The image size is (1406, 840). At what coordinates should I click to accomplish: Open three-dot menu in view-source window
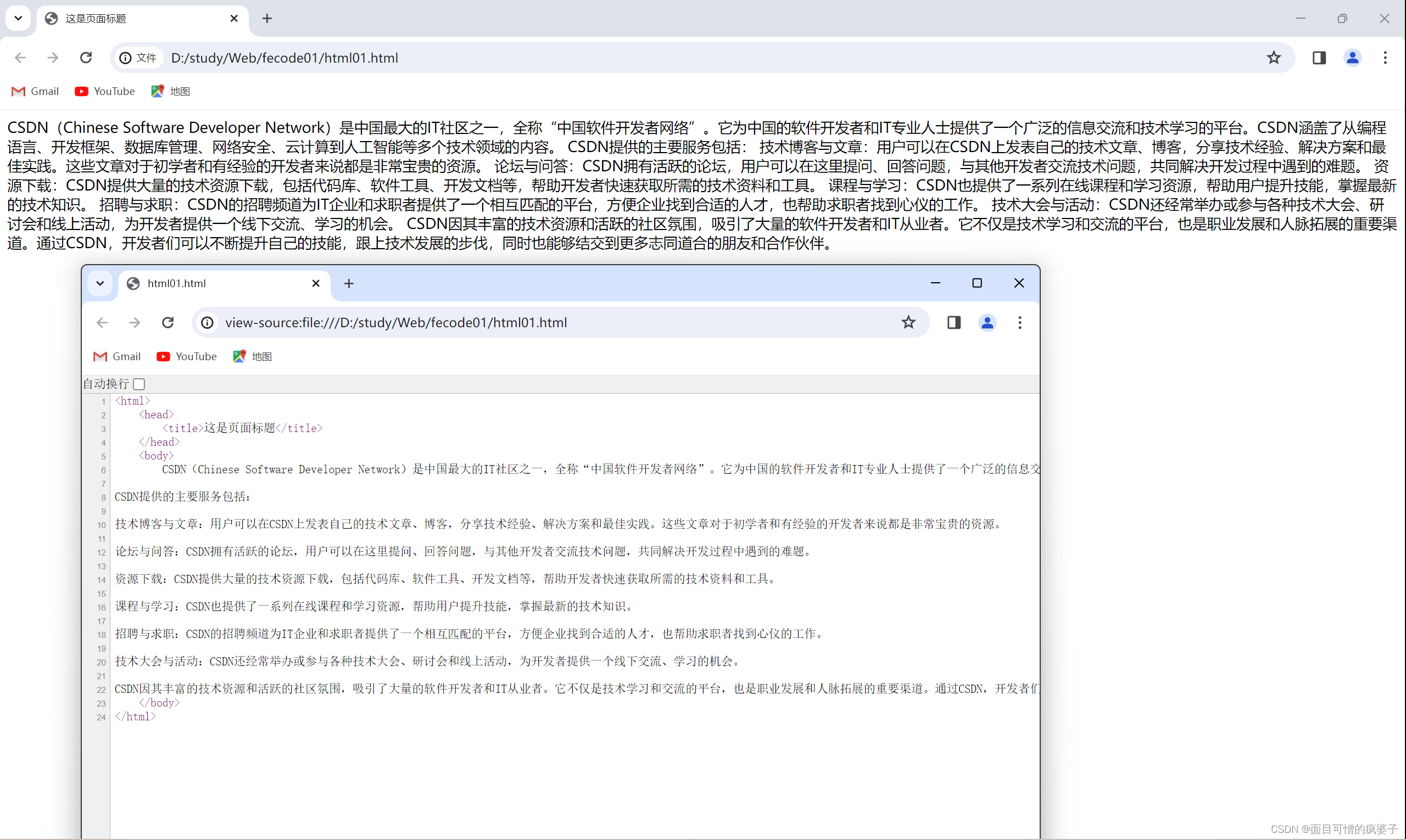(x=1020, y=323)
